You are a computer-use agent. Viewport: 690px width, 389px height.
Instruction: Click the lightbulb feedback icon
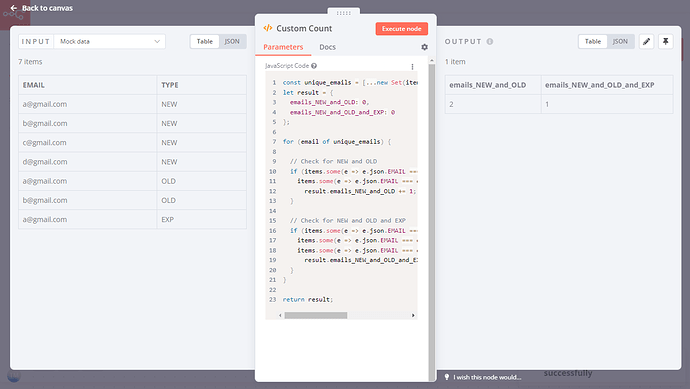447,377
